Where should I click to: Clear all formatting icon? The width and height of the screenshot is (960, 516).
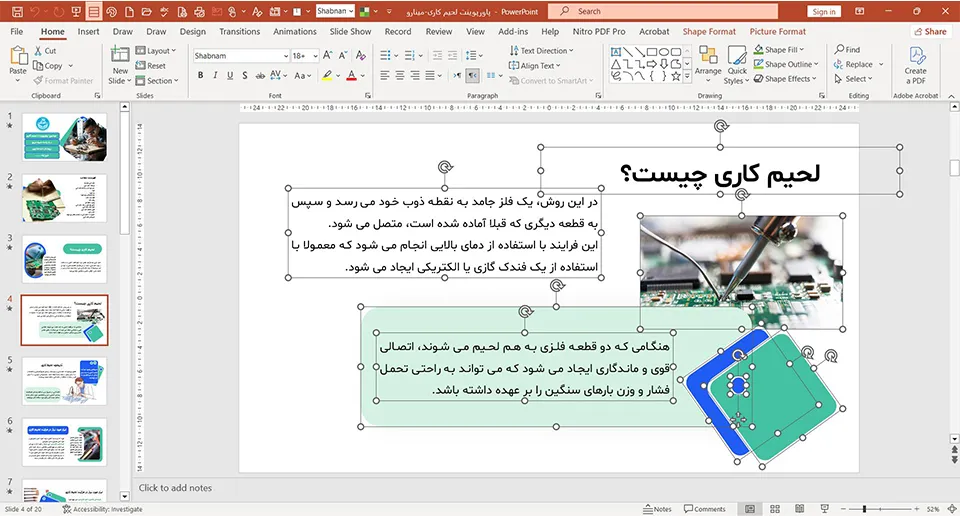(361, 56)
